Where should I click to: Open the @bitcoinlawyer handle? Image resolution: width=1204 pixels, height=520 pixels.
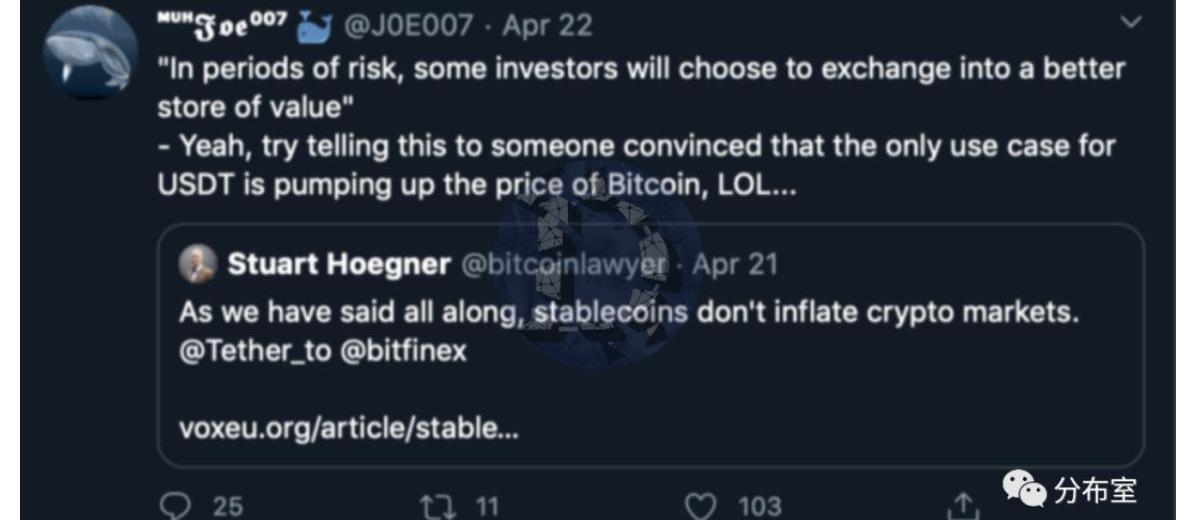pyautogui.click(x=563, y=265)
